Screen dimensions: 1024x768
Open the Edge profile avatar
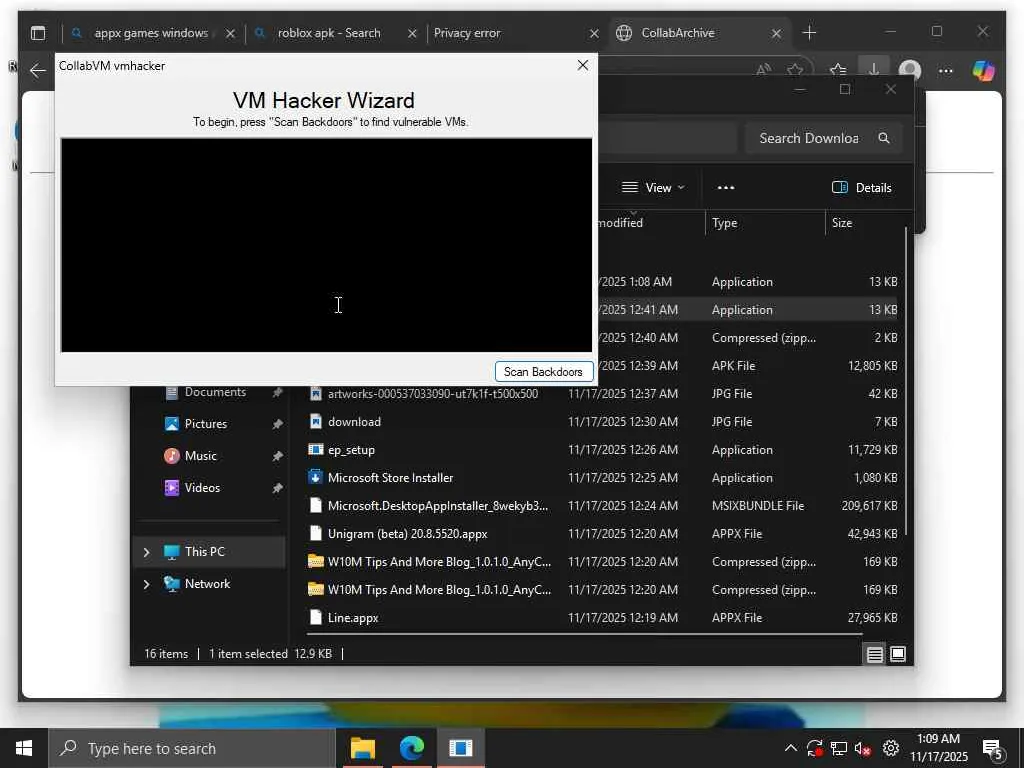click(x=910, y=71)
